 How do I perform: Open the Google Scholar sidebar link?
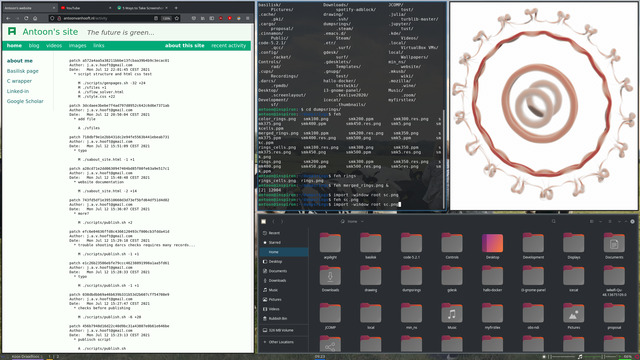coord(25,101)
